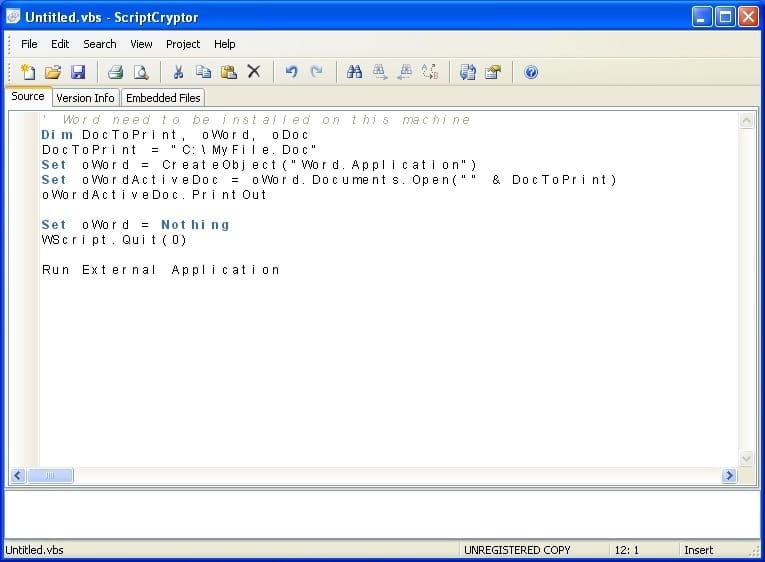Open the View menu
This screenshot has height=562, width=765.
(141, 44)
